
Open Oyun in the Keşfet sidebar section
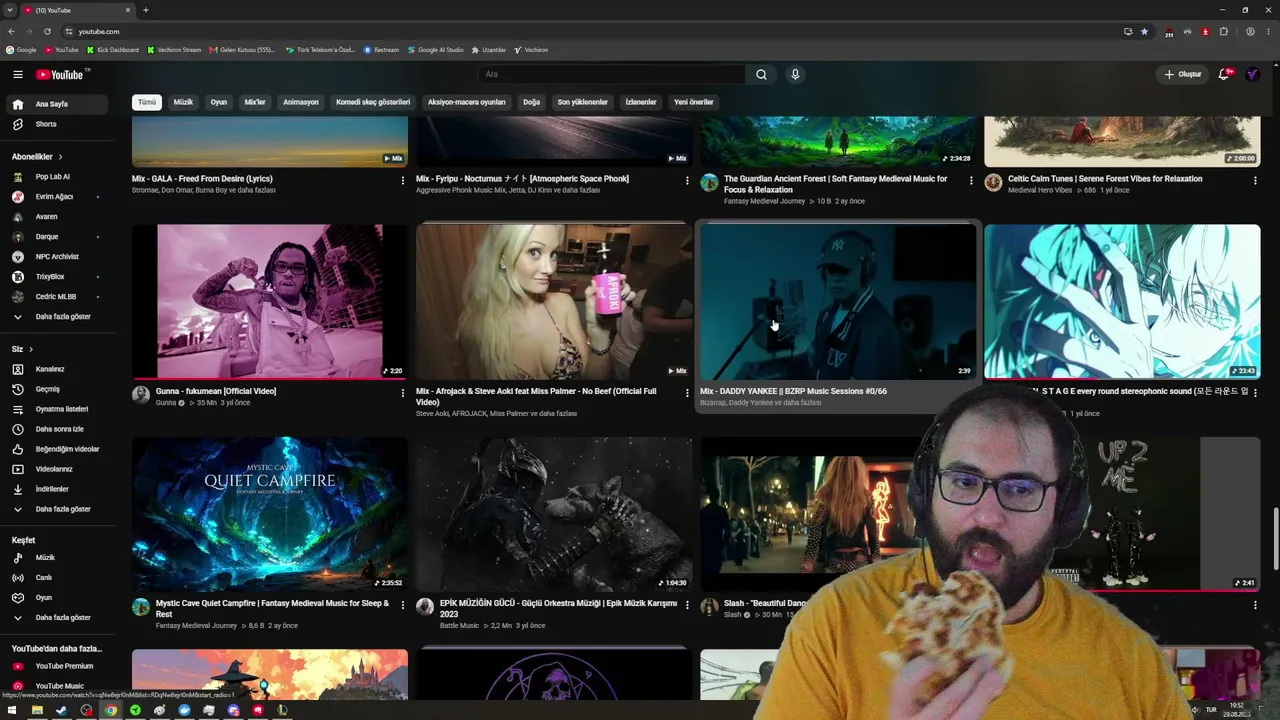[x=55, y=597]
